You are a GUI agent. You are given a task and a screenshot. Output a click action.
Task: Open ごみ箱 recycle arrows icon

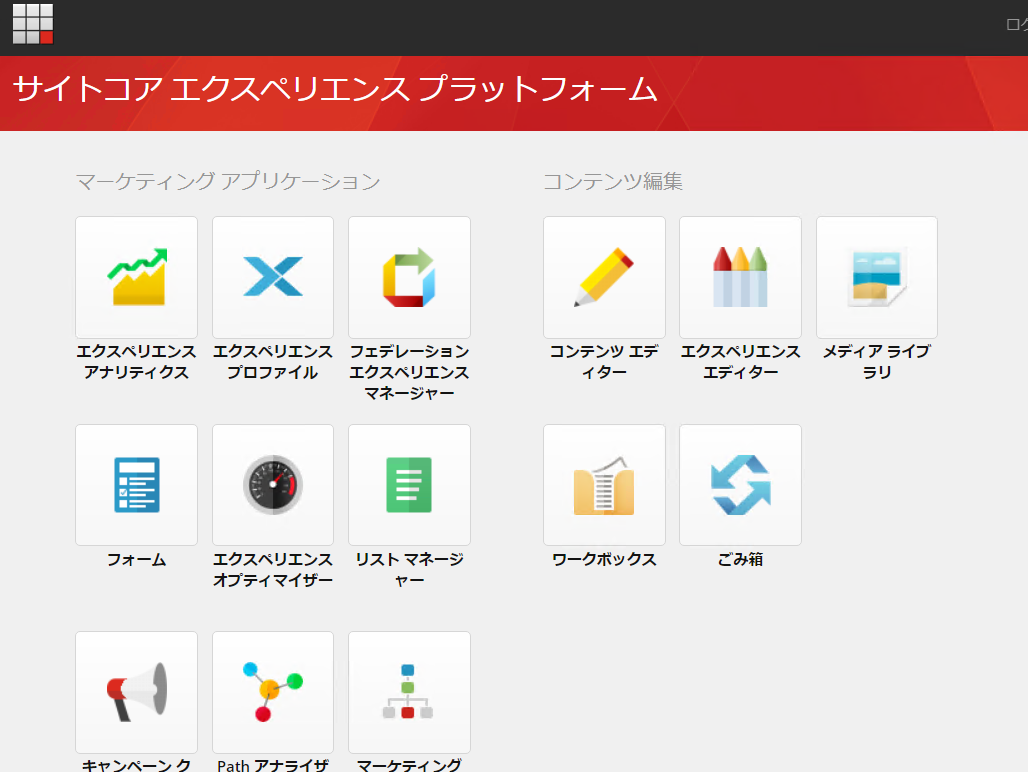(x=740, y=485)
